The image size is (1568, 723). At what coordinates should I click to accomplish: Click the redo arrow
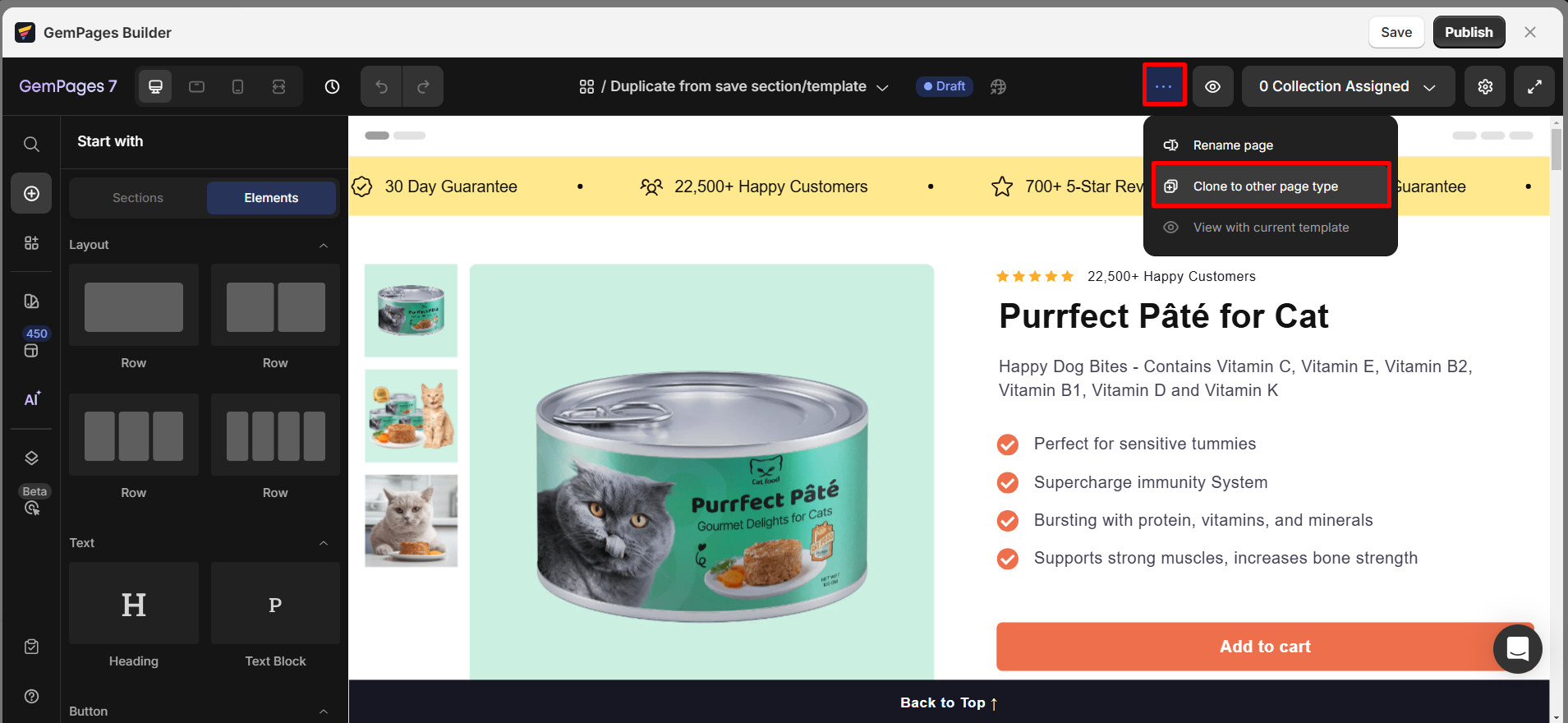click(x=423, y=86)
